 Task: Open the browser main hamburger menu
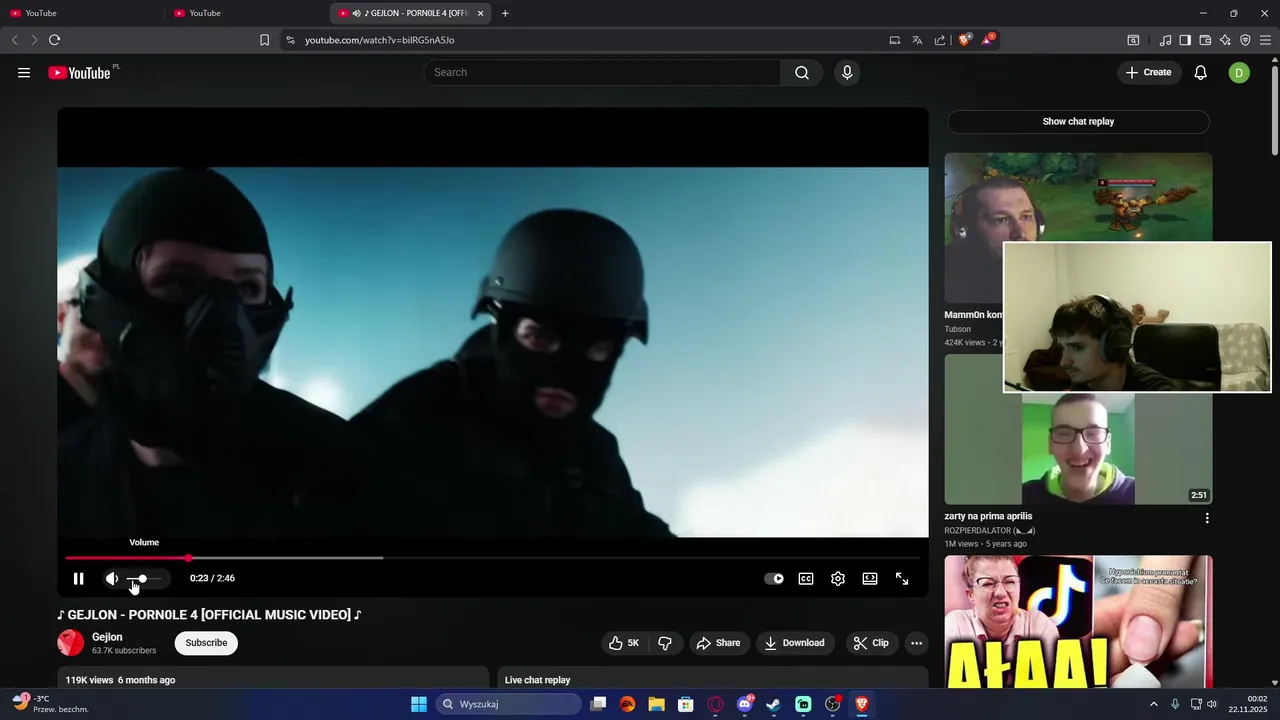pyautogui.click(x=1265, y=40)
